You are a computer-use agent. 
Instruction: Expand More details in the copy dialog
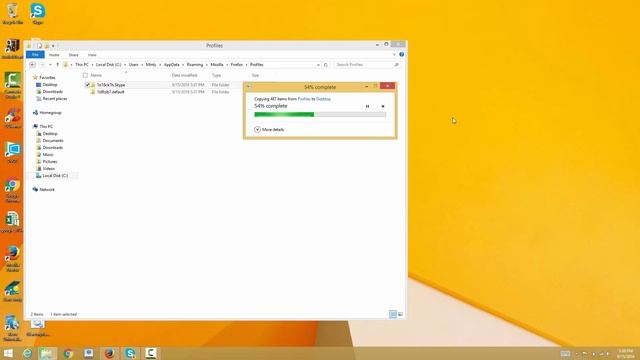click(x=269, y=129)
